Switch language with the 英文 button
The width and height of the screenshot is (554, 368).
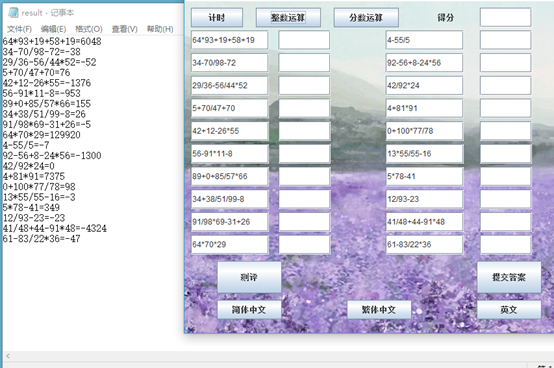pyautogui.click(x=509, y=310)
